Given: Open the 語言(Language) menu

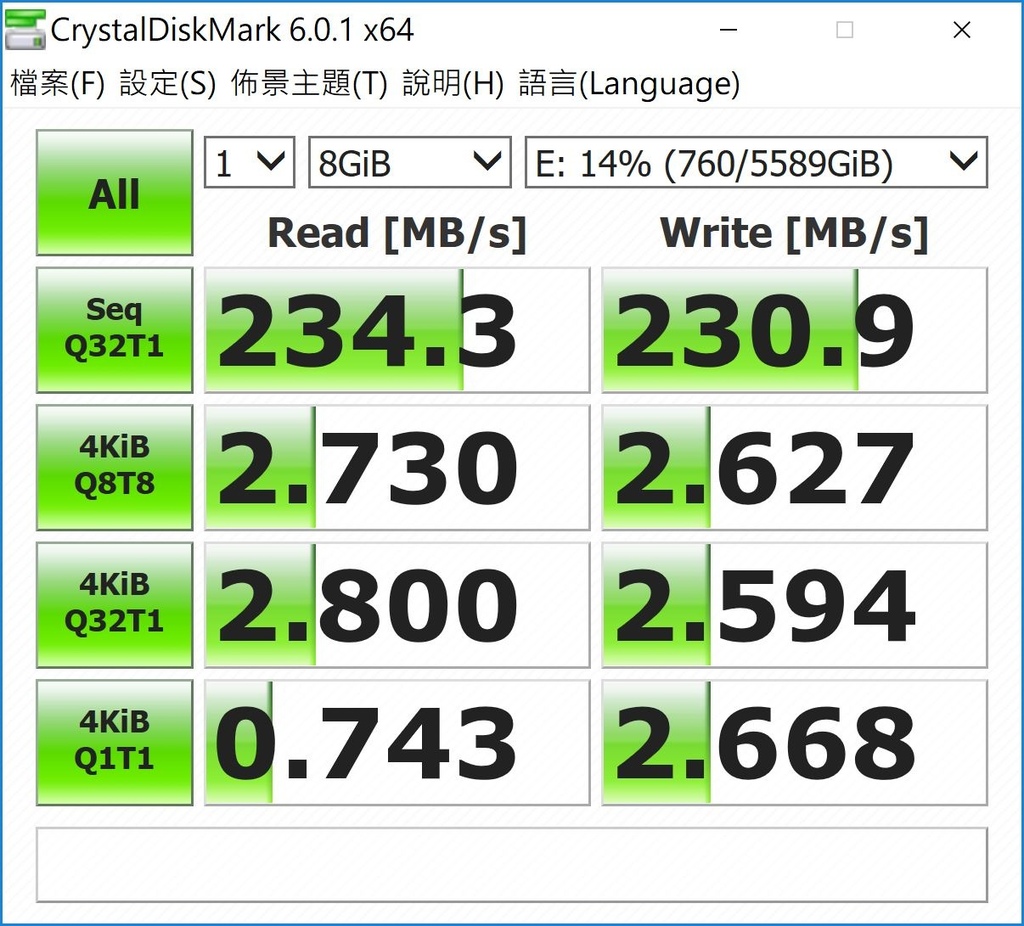Looking at the screenshot, I should (x=629, y=84).
